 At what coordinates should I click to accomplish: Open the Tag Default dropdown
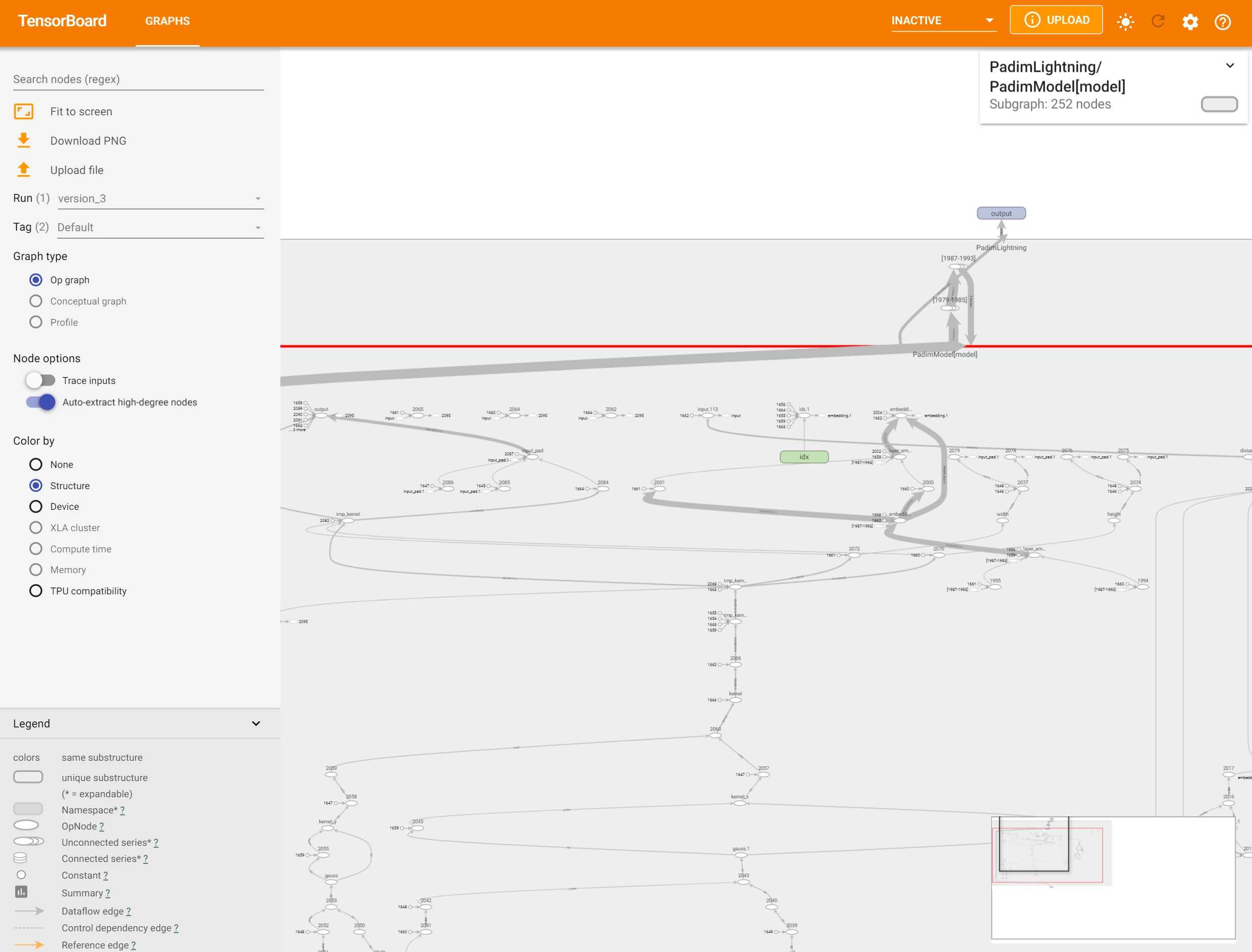point(160,227)
